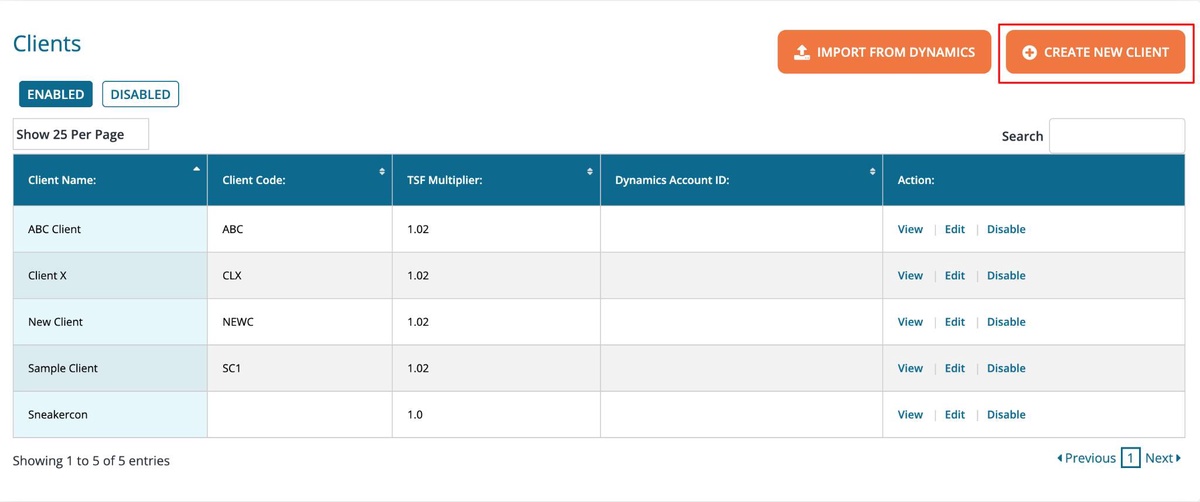Switch to the Disabled clients filter
The height and width of the screenshot is (502, 1200).
(x=140, y=94)
